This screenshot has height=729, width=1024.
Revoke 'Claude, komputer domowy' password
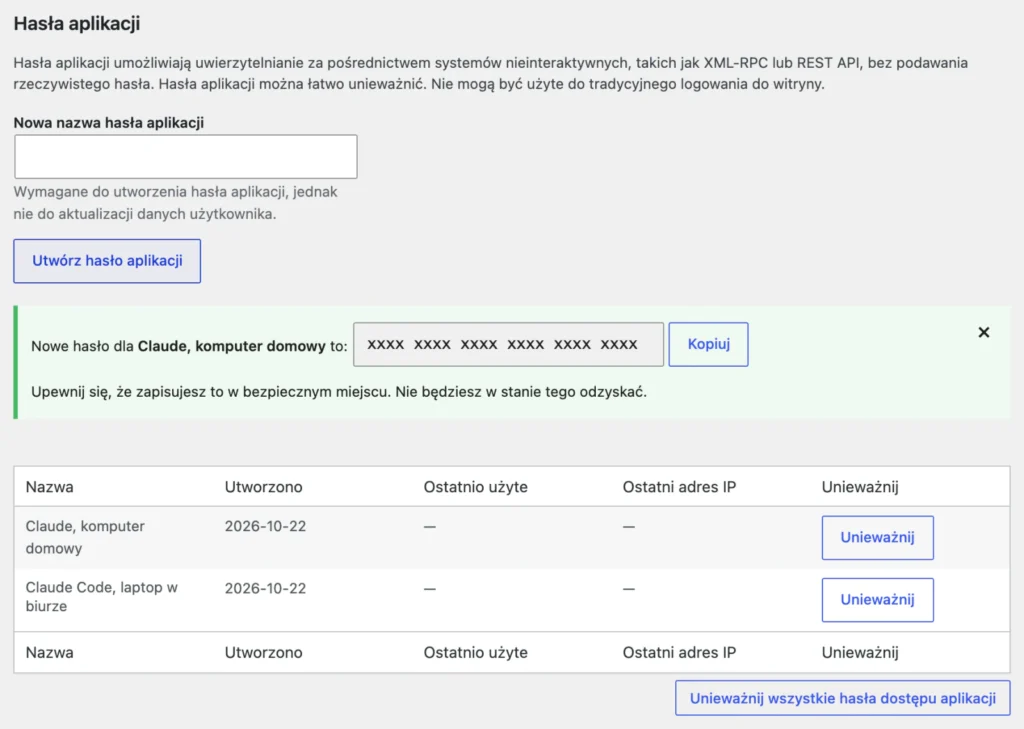pos(878,538)
